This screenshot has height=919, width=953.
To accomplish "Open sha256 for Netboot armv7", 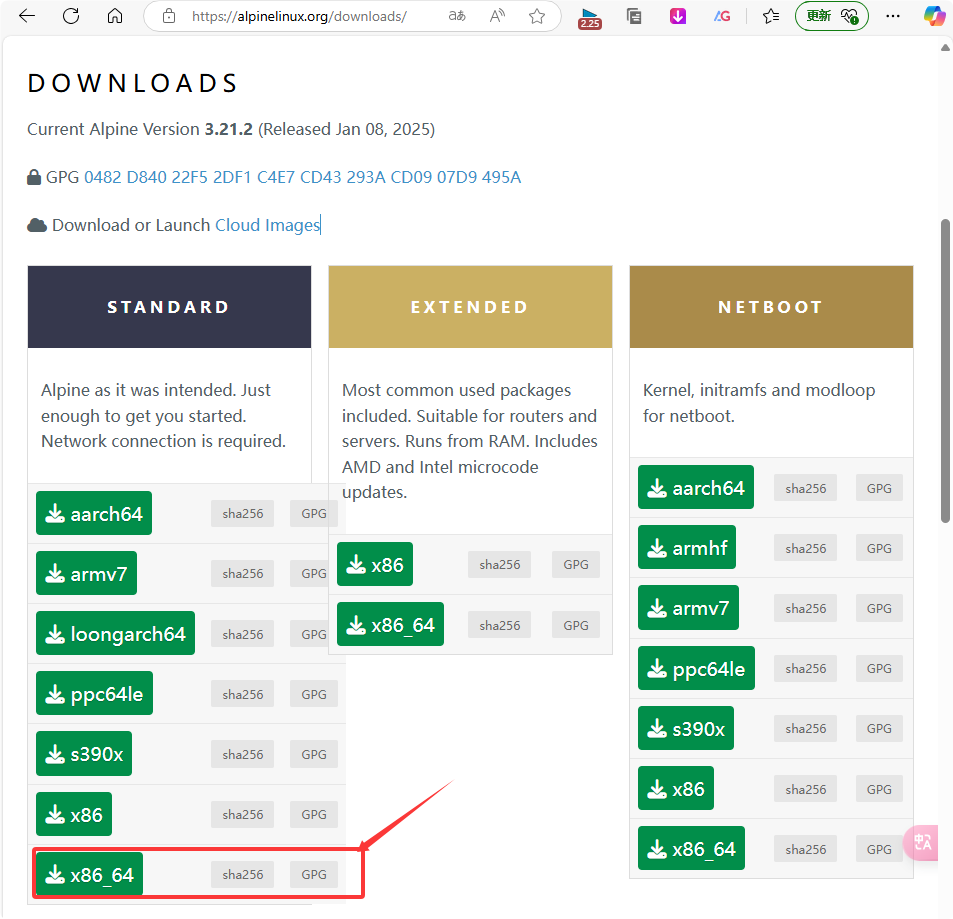I will (x=805, y=608).
